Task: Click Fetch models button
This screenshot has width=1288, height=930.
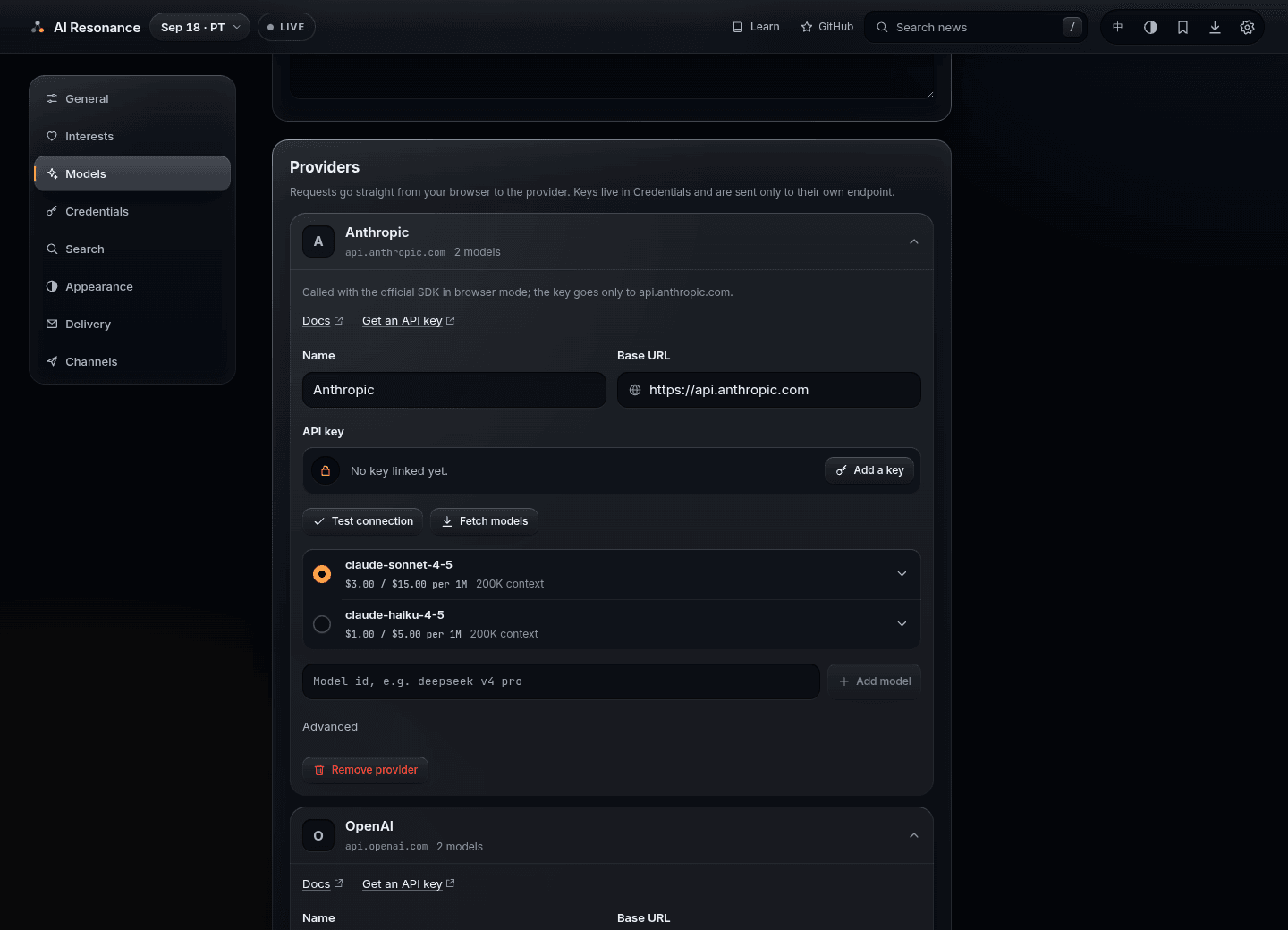Action: (484, 521)
